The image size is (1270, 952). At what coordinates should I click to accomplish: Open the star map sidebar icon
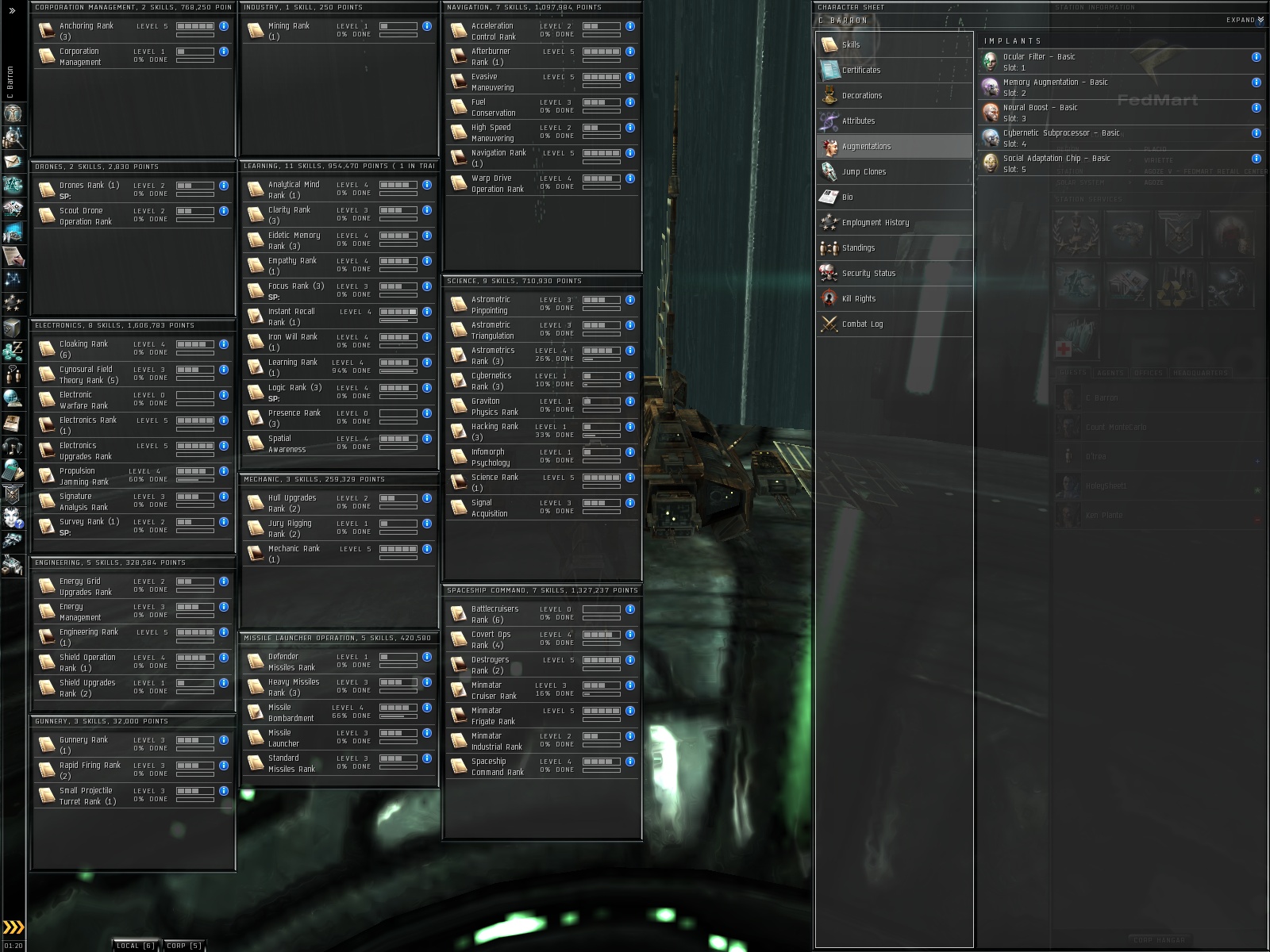coord(13,278)
